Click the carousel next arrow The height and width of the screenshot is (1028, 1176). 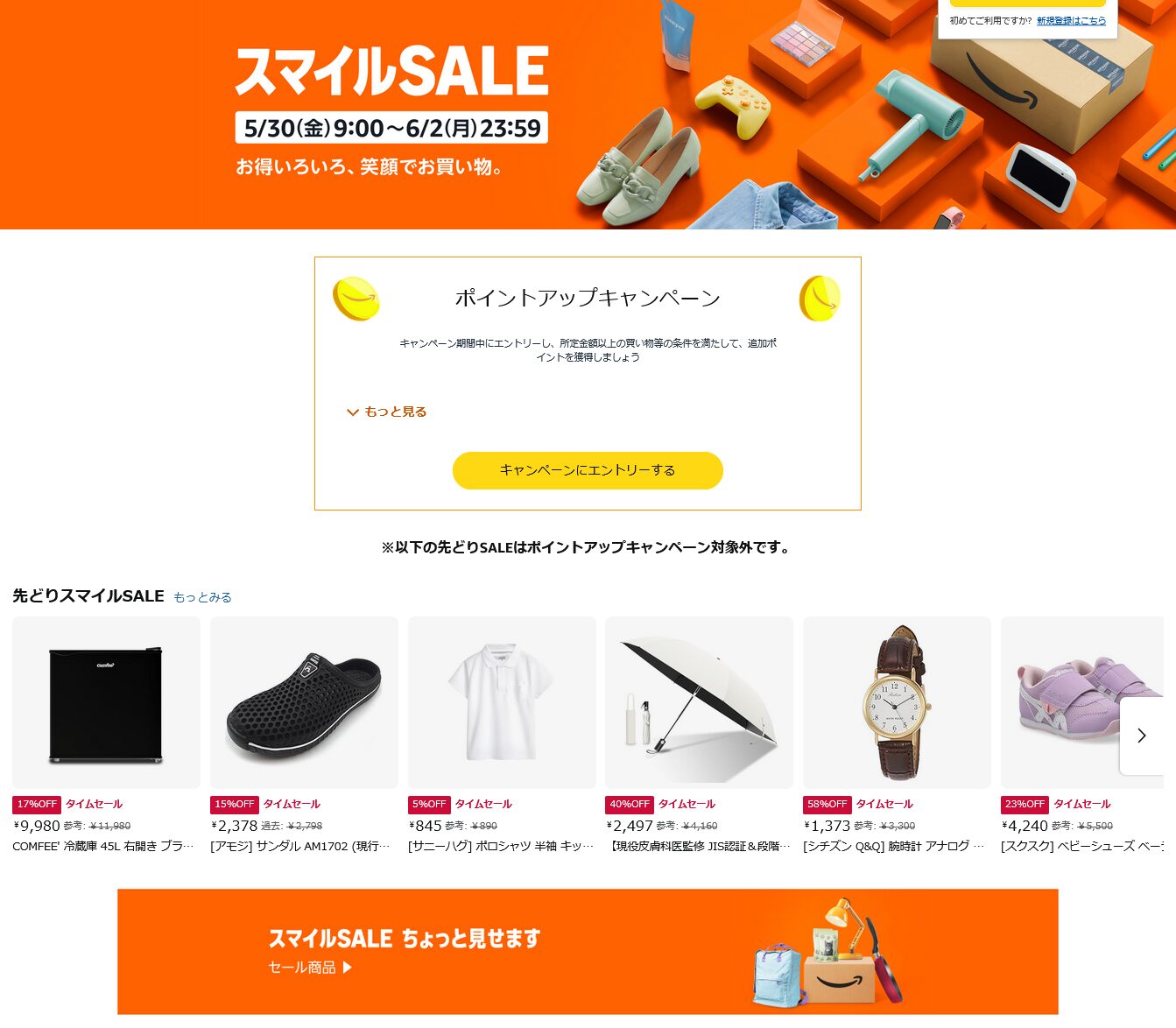[x=1142, y=736]
